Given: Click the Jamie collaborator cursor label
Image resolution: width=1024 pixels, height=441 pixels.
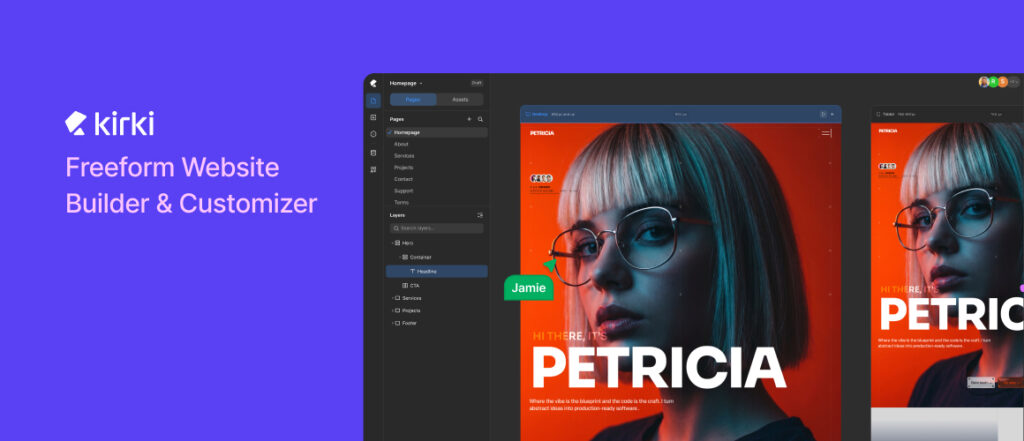Looking at the screenshot, I should tap(529, 288).
